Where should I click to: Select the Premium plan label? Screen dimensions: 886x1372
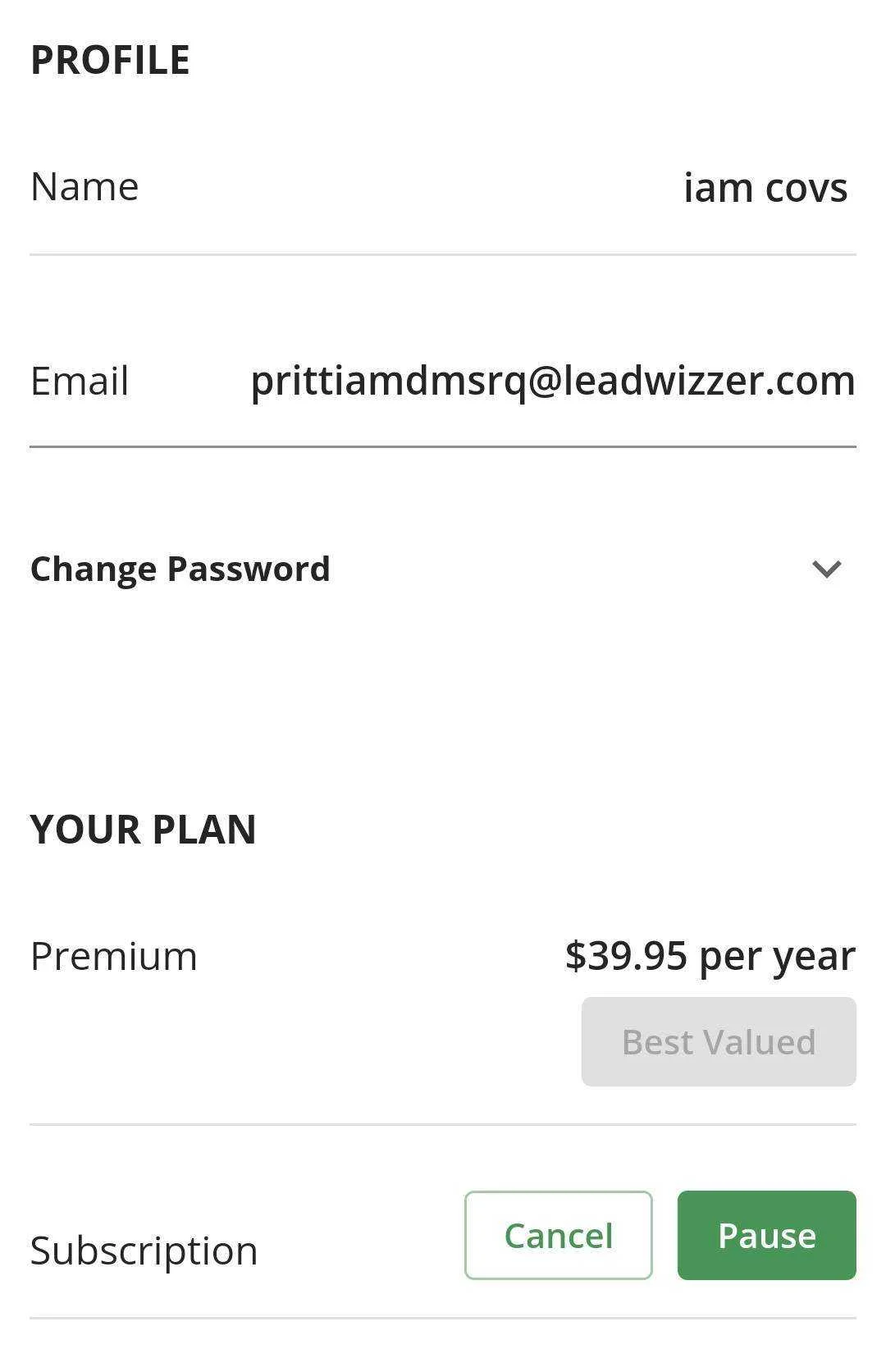[x=114, y=956]
